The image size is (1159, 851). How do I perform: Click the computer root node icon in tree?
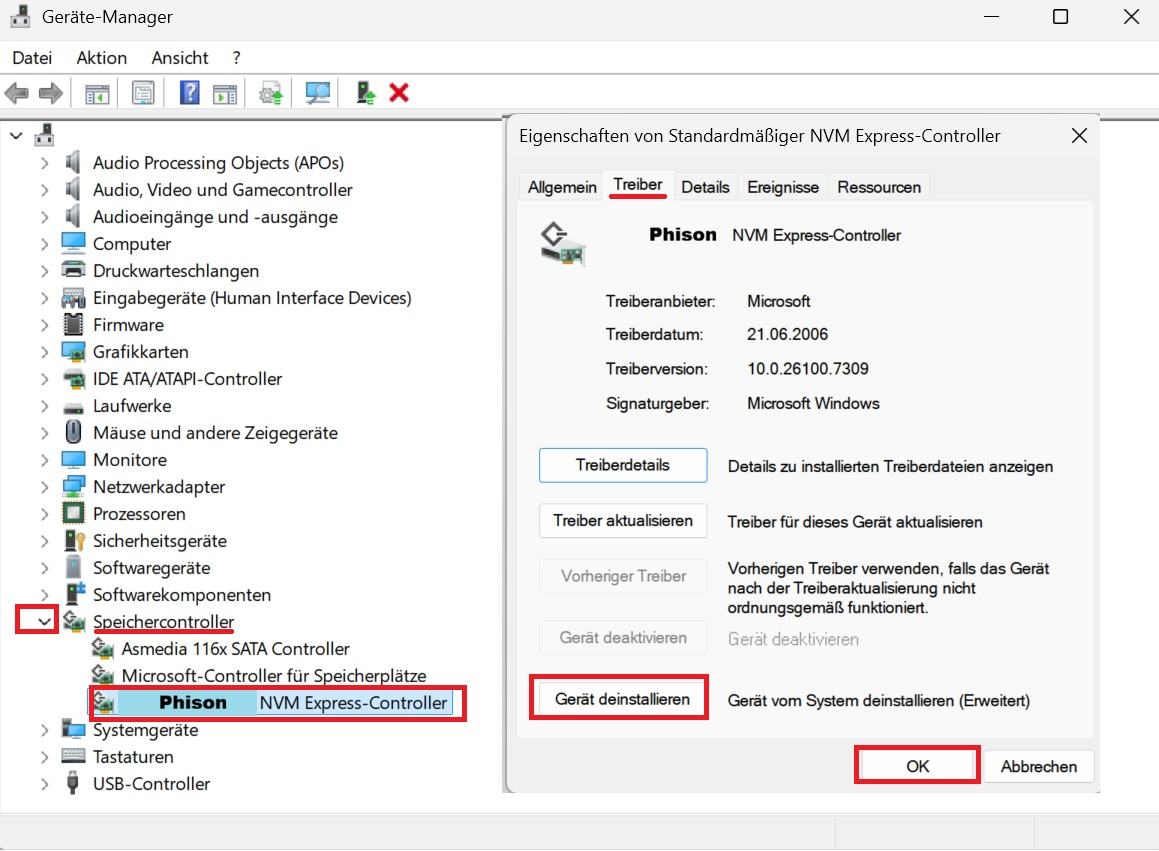click(x=44, y=135)
